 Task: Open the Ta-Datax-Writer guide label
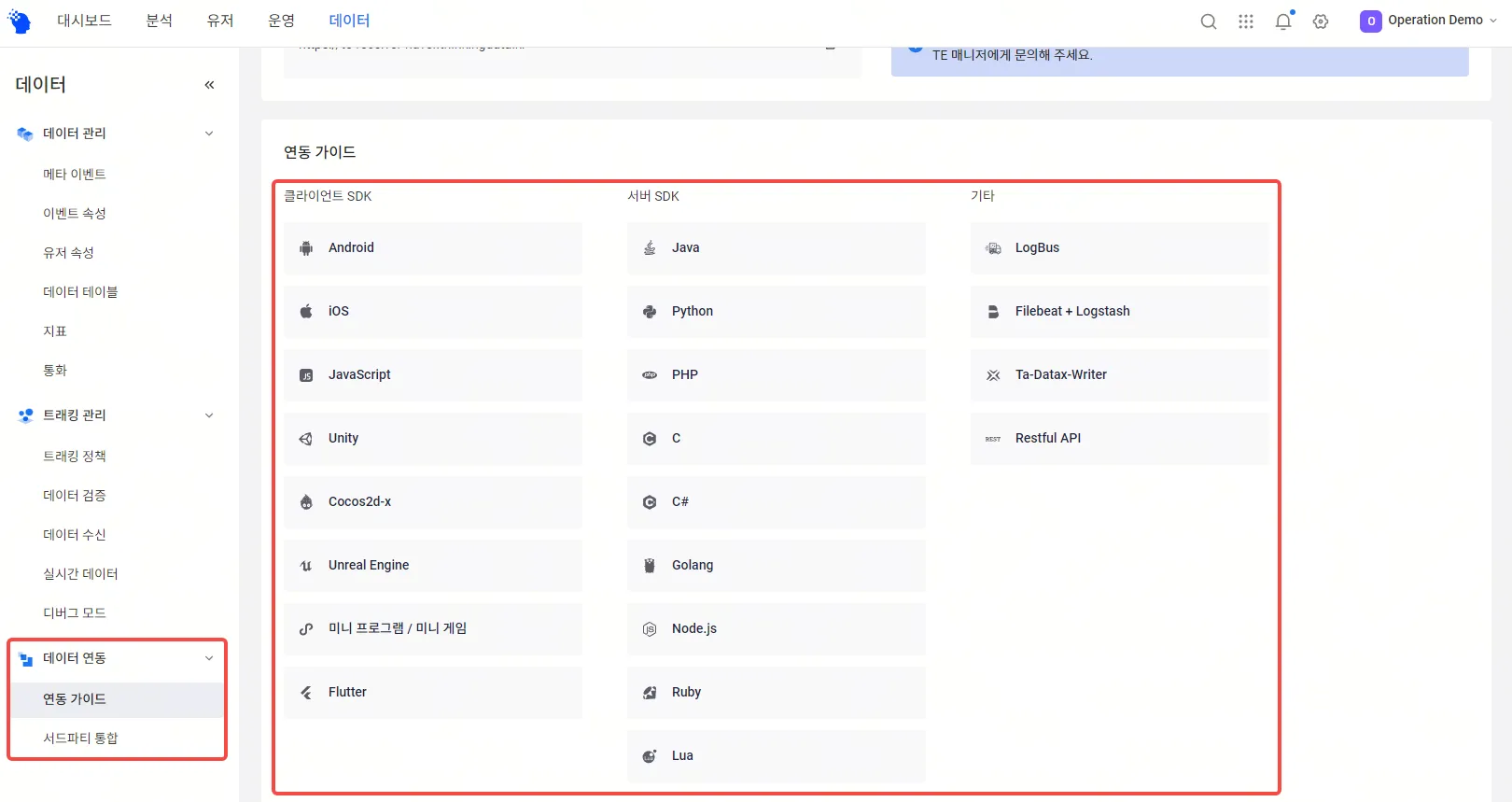pyautogui.click(x=1061, y=375)
